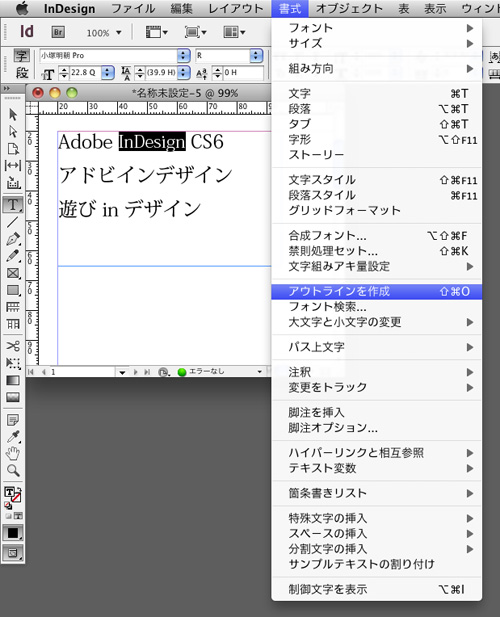Viewport: 500px width, 617px height.
Task: Toggle formatting affects text in toolbox
Action: pyautogui.click(x=18, y=515)
